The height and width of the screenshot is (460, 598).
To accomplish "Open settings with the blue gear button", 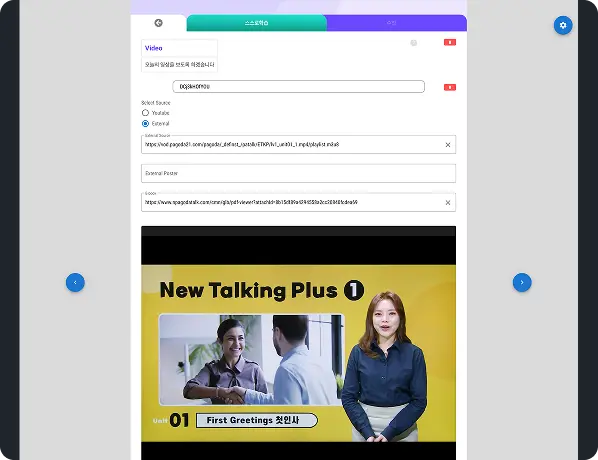I will [563, 26].
